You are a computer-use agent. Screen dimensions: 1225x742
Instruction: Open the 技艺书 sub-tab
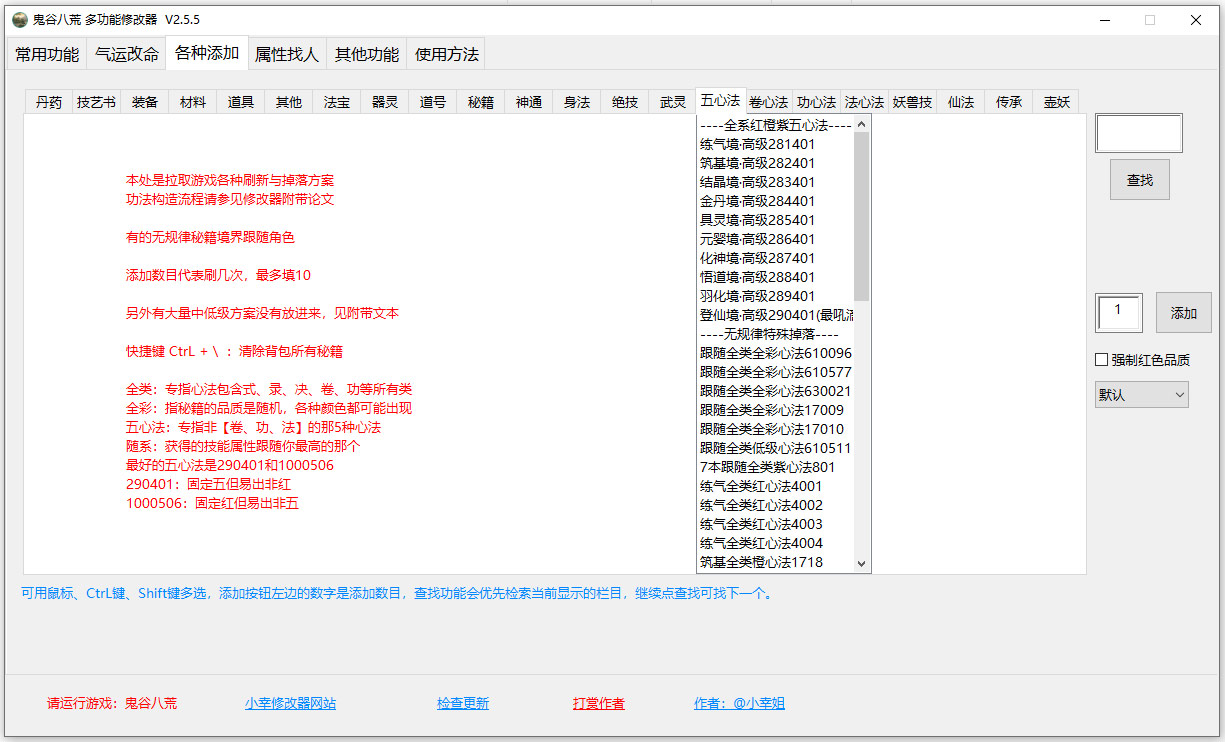coord(97,102)
